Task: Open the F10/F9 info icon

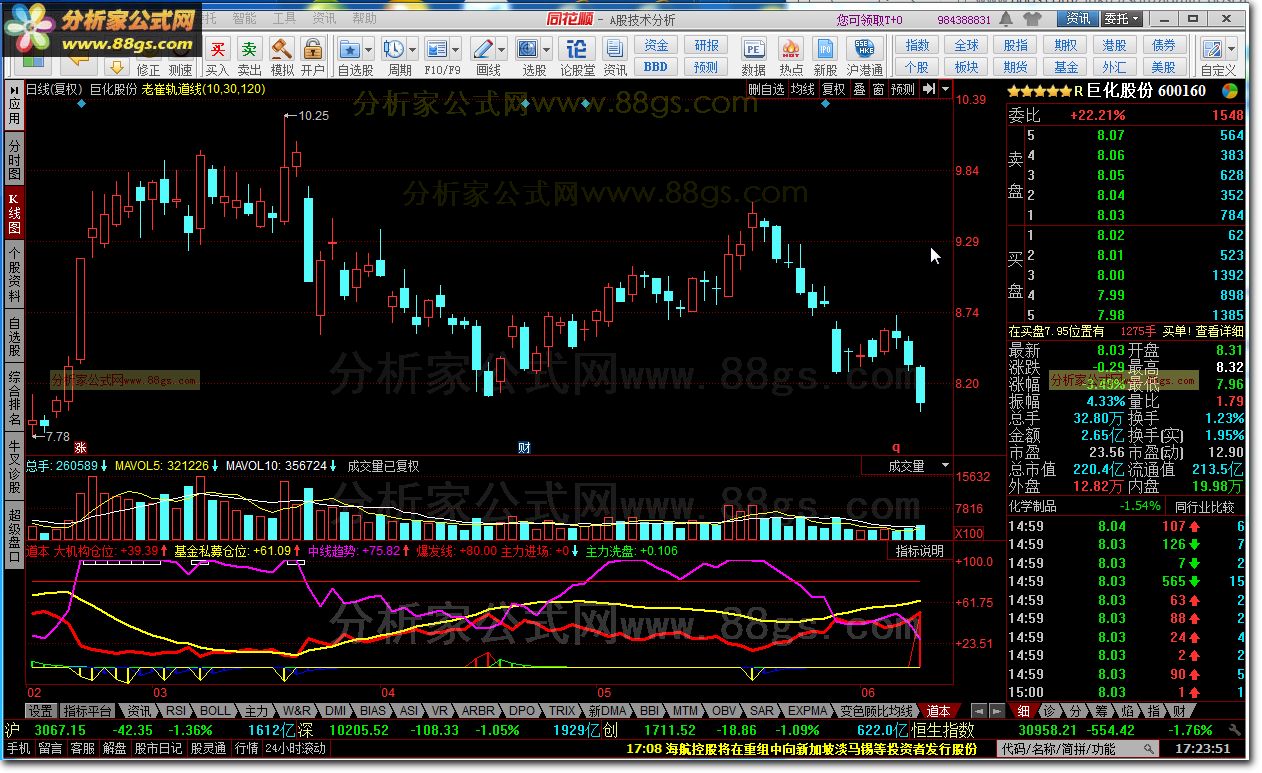Action: point(436,49)
